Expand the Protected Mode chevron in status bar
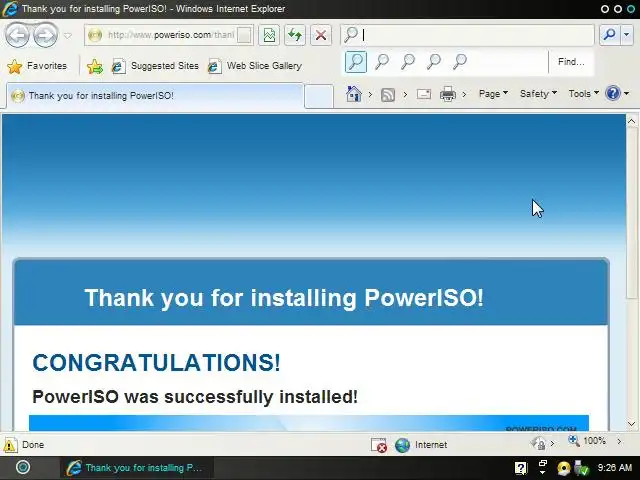Viewport: 640px width, 480px height. [553, 443]
